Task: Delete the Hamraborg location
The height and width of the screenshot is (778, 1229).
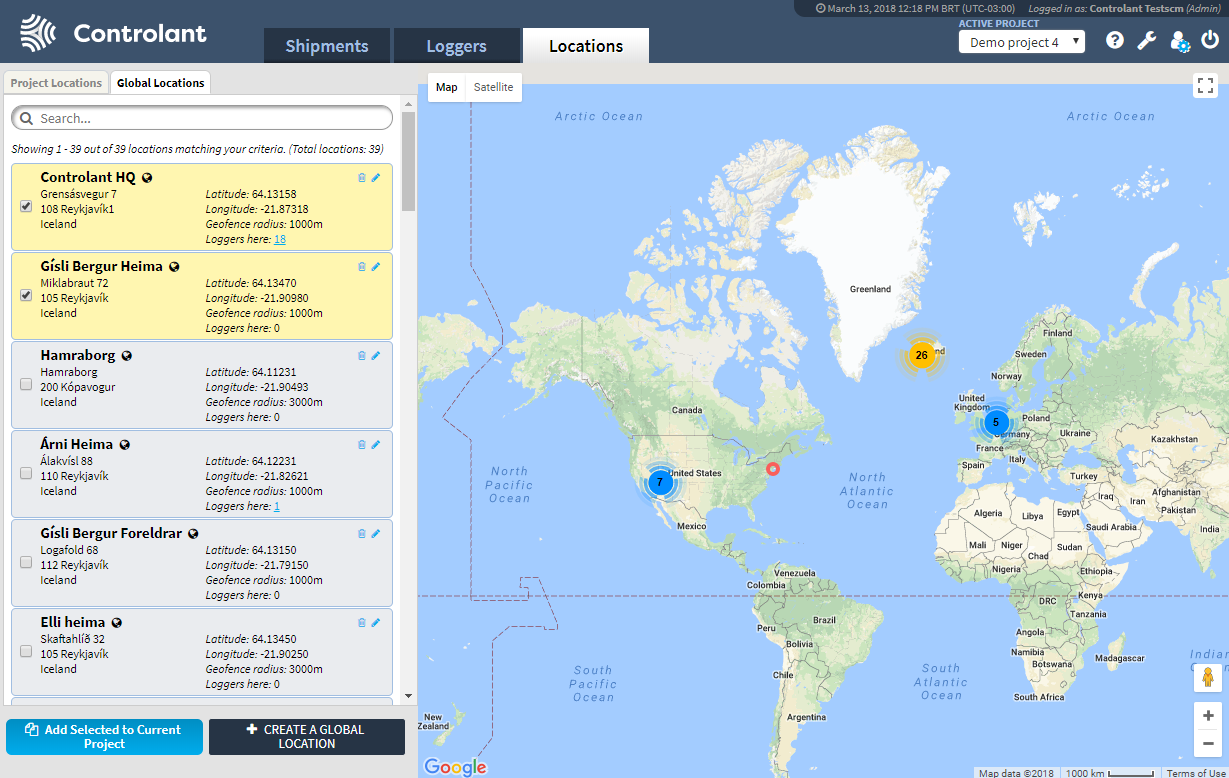Action: click(x=362, y=355)
